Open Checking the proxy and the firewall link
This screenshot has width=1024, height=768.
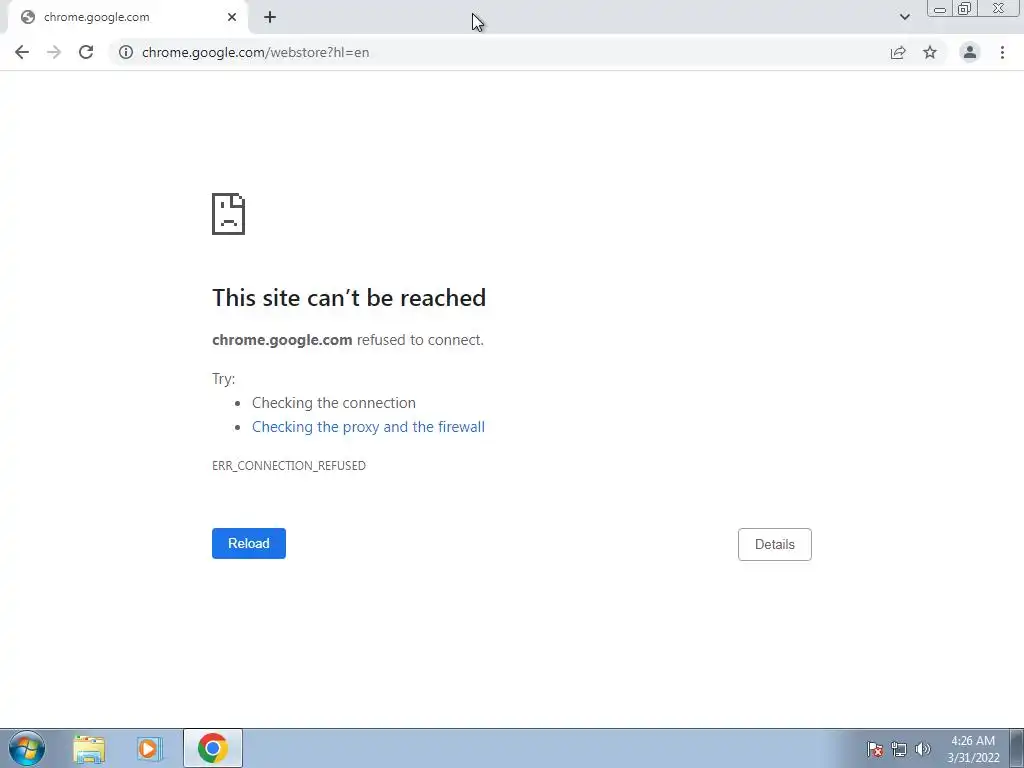[368, 426]
